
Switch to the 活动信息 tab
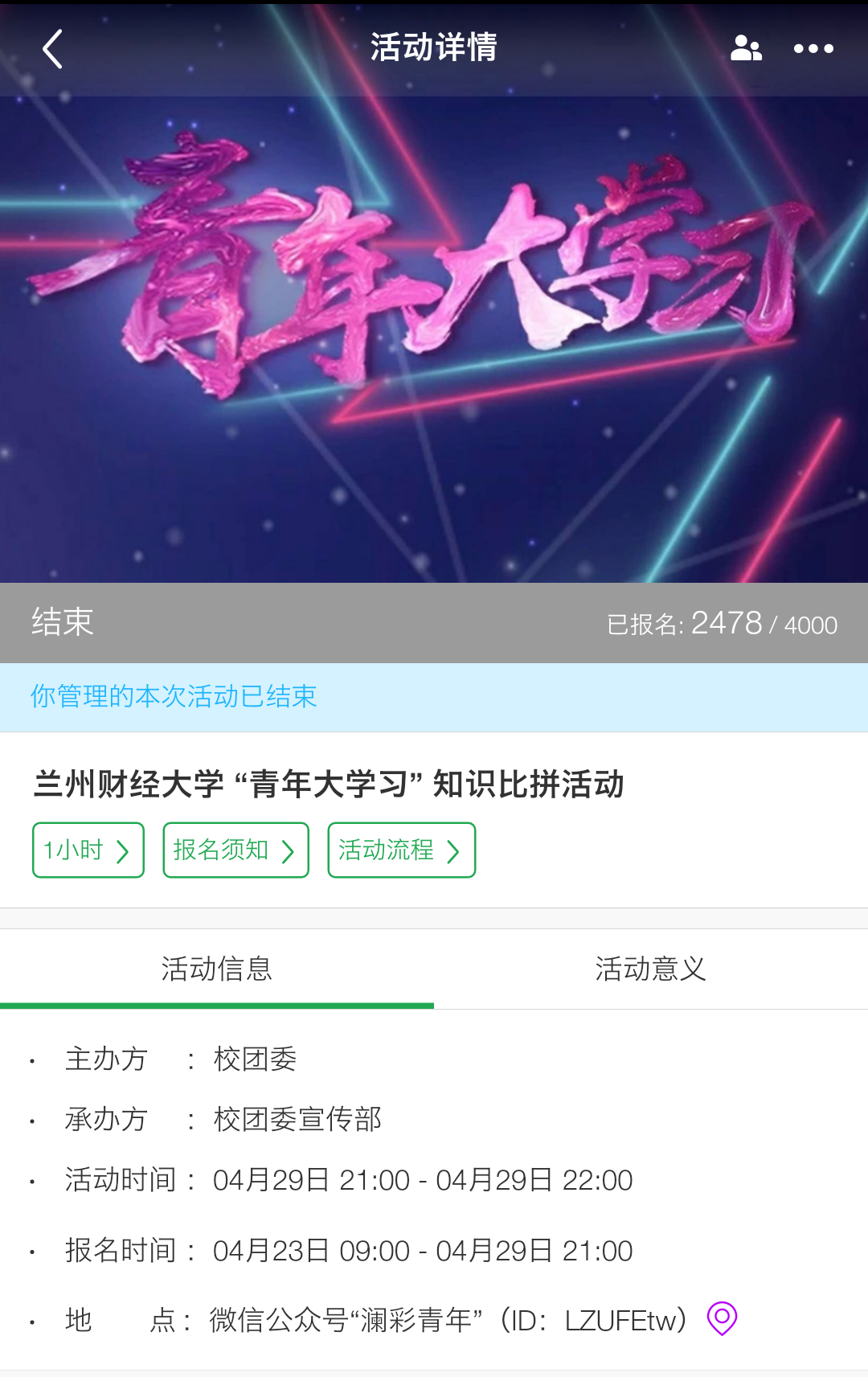[217, 969]
